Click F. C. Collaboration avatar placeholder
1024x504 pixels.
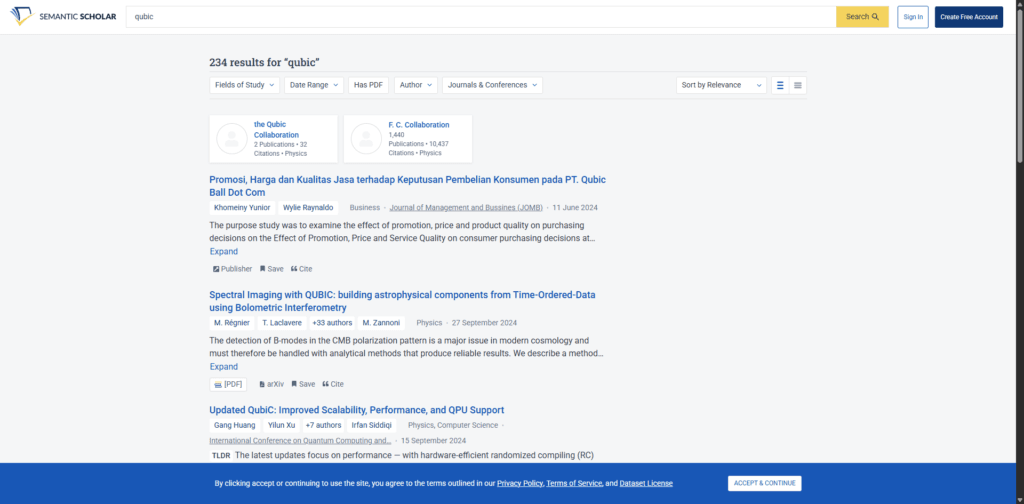[x=366, y=138]
